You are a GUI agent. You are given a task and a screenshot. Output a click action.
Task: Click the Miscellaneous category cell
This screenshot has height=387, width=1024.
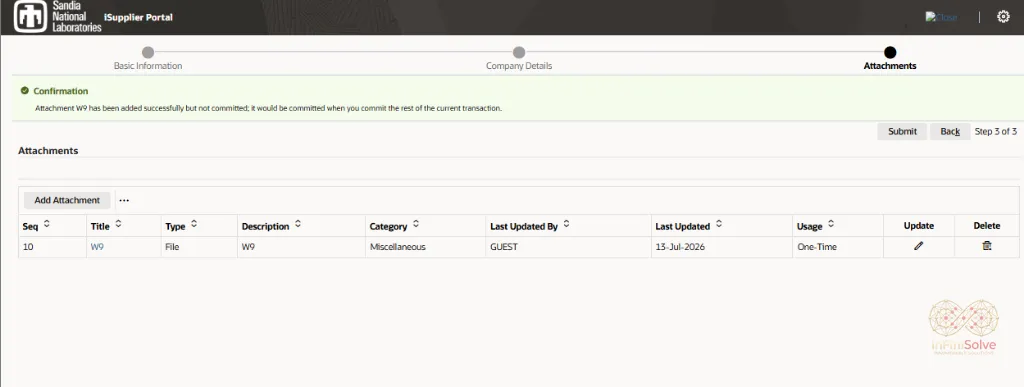click(426, 247)
